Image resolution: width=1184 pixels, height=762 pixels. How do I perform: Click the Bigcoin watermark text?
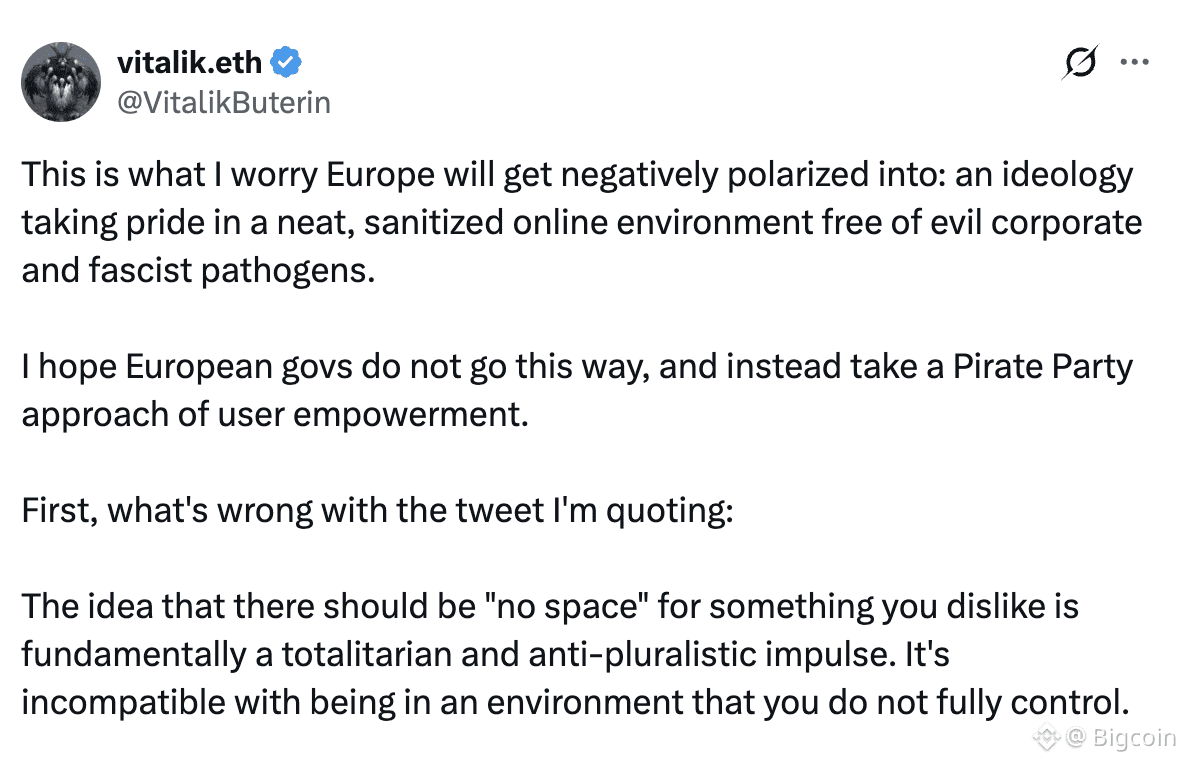click(1134, 739)
